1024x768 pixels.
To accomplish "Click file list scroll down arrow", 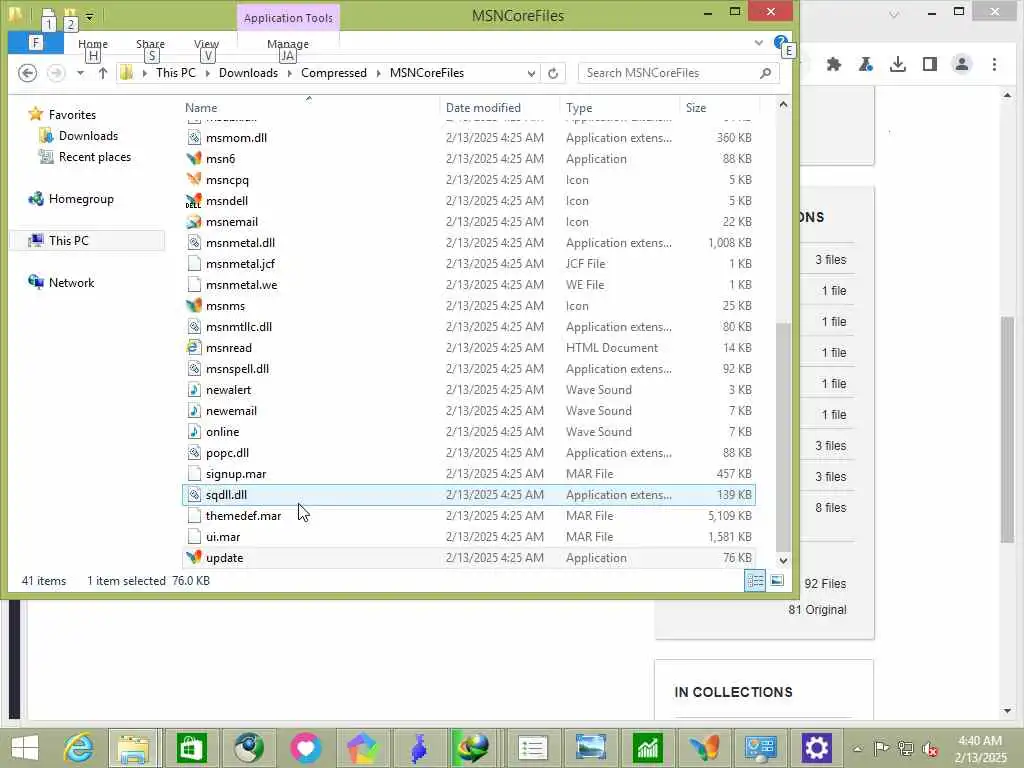I will pos(783,560).
